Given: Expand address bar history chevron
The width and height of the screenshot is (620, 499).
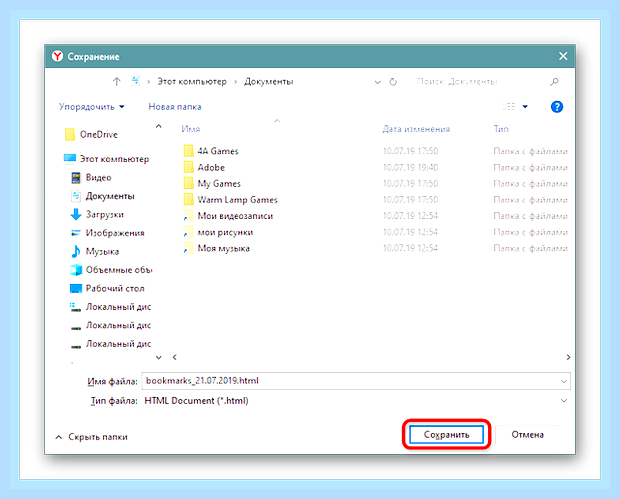Looking at the screenshot, I should click(378, 82).
